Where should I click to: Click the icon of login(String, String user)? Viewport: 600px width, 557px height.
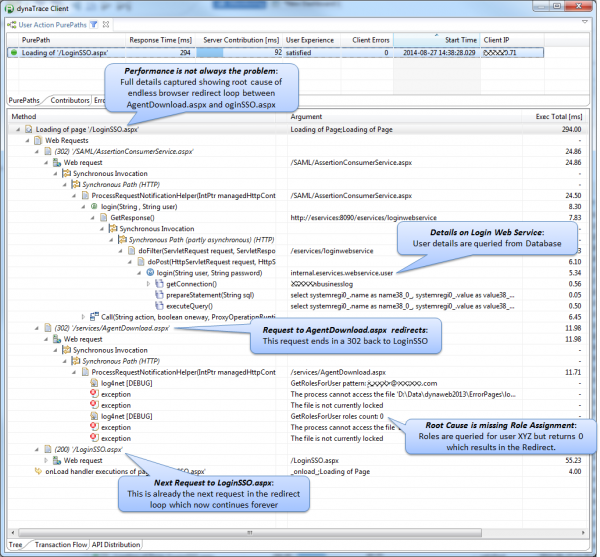point(94,207)
